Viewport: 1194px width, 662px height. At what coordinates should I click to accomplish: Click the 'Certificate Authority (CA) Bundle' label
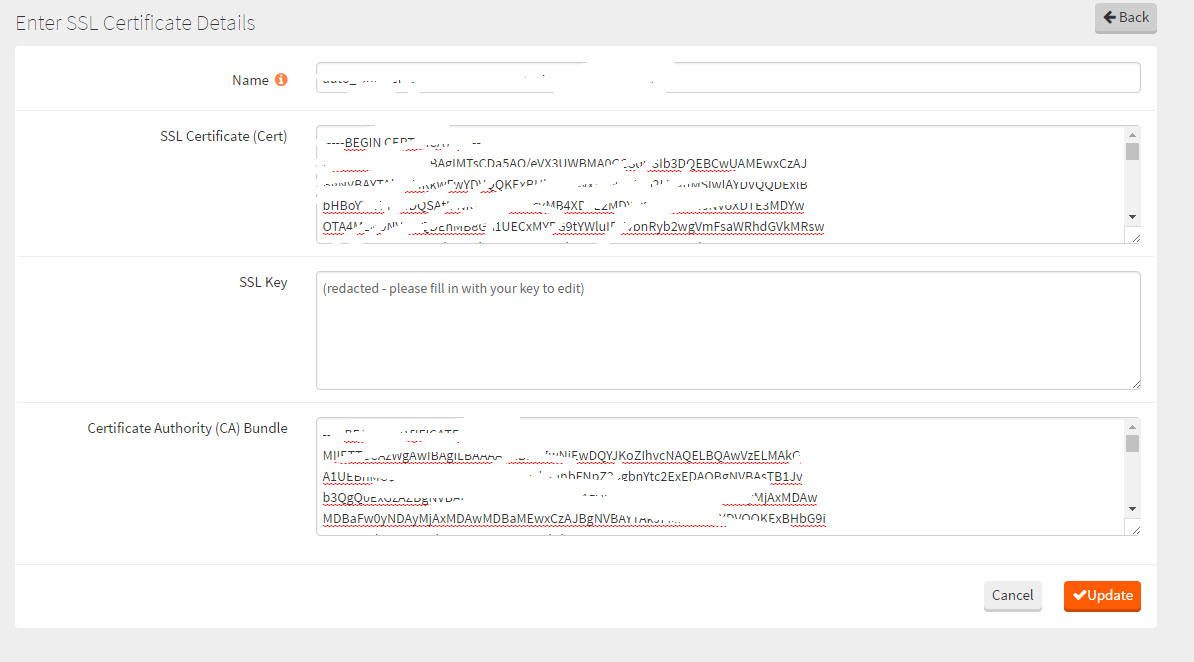187,428
